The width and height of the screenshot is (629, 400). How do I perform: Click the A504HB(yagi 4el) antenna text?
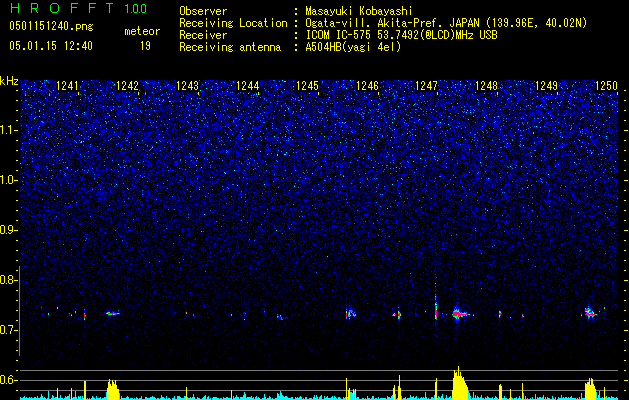(353, 47)
